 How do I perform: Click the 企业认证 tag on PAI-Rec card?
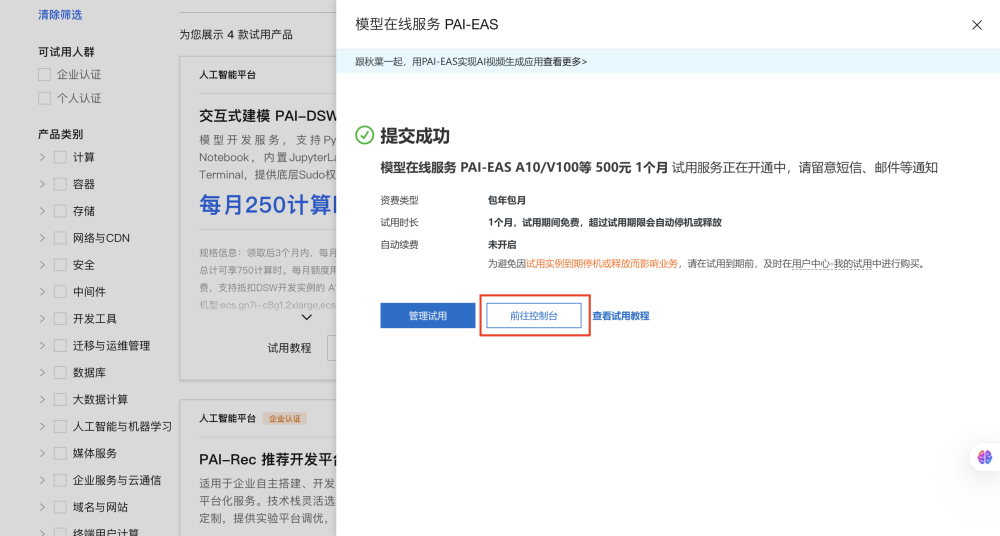click(x=284, y=419)
